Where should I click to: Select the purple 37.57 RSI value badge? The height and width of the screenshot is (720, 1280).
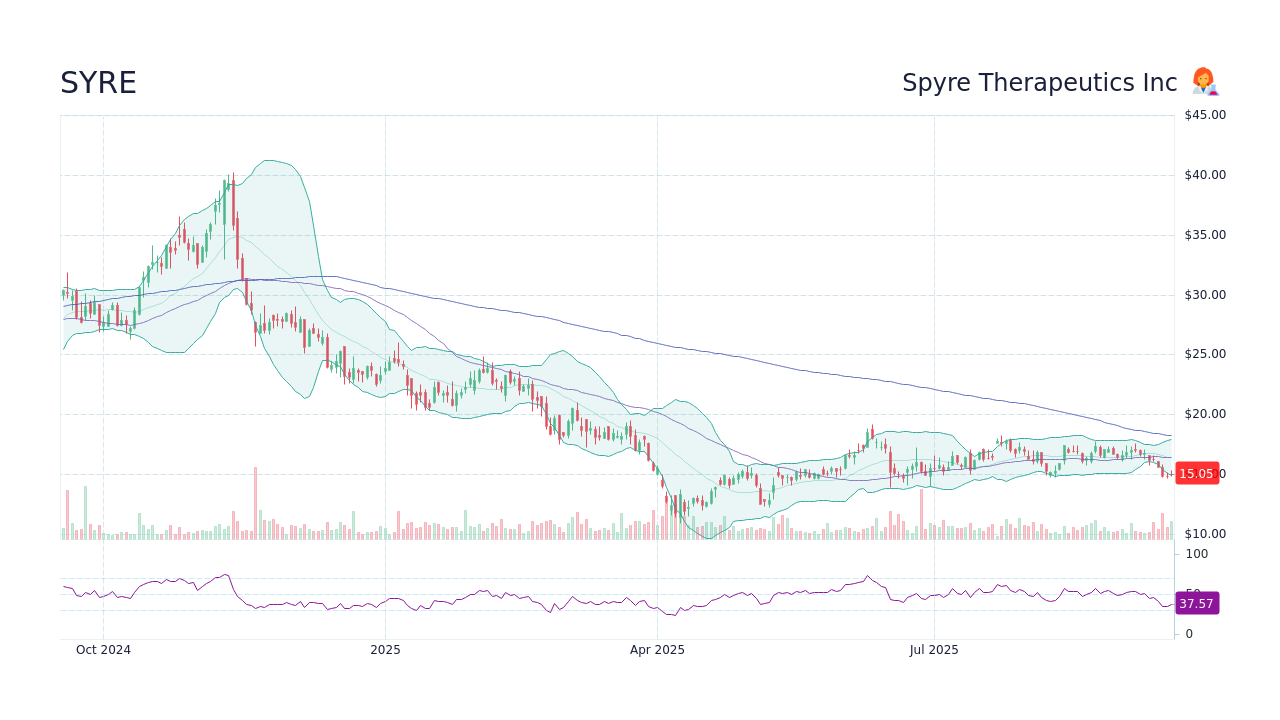coord(1196,603)
